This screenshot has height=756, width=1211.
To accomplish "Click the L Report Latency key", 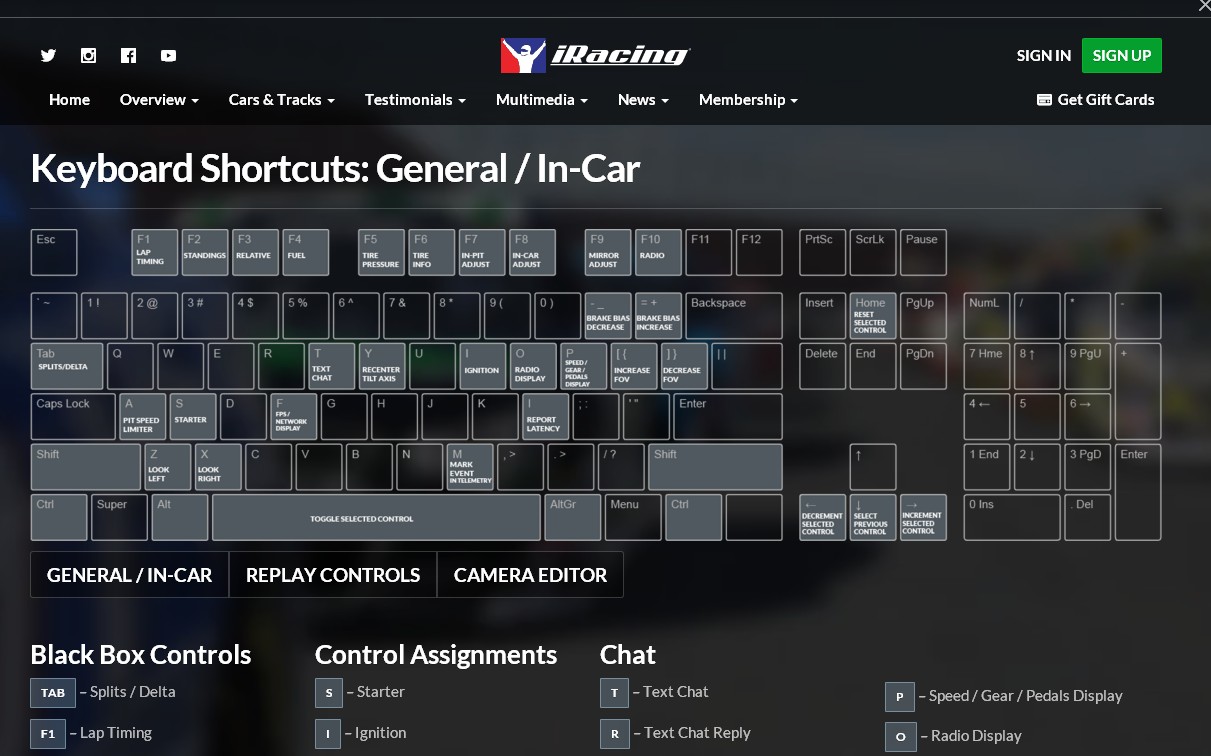I will (x=545, y=417).
